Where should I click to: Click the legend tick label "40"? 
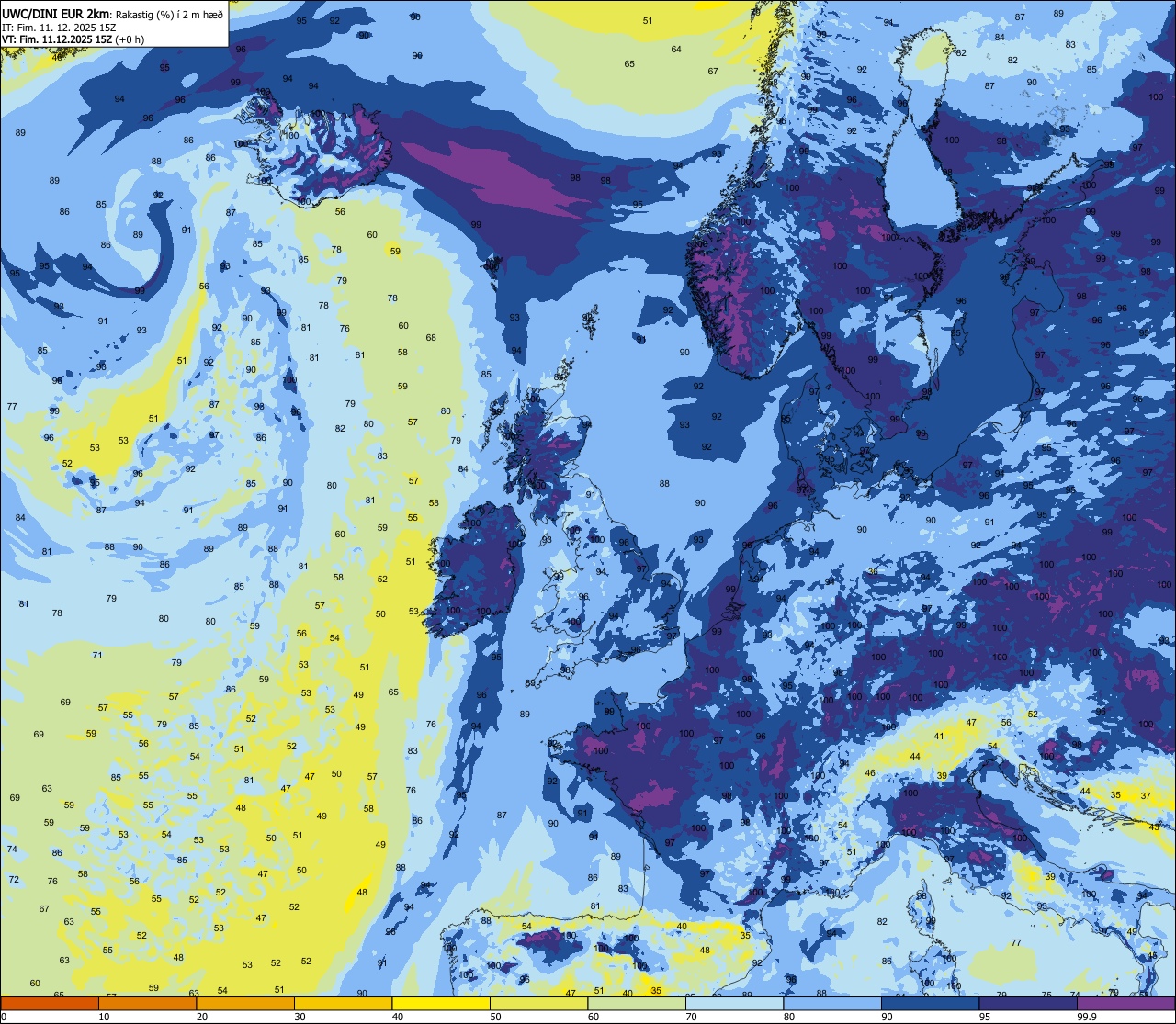pos(398,1017)
